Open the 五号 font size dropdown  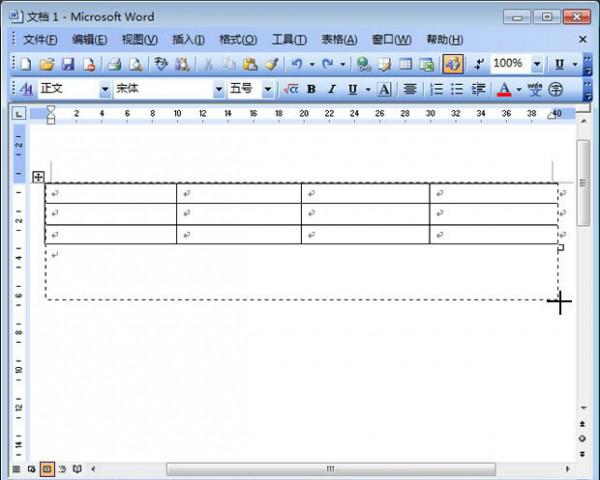pos(268,89)
